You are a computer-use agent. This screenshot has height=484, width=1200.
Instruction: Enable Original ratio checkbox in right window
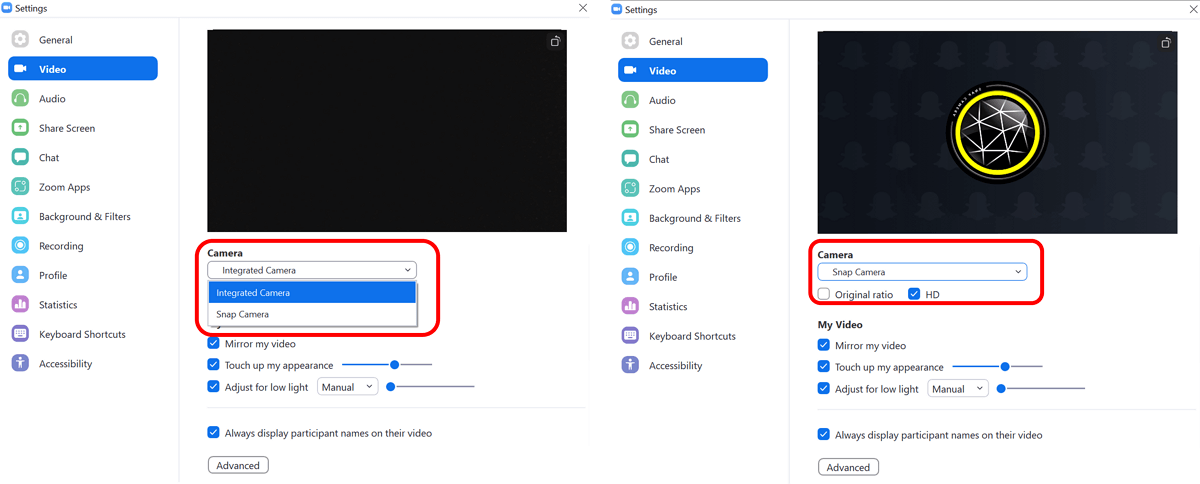(x=823, y=294)
